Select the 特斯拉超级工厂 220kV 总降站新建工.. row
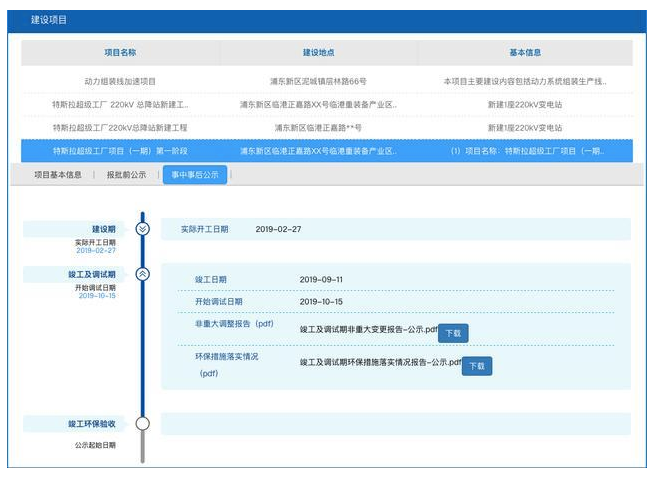The height and width of the screenshot is (481, 669). 327,105
